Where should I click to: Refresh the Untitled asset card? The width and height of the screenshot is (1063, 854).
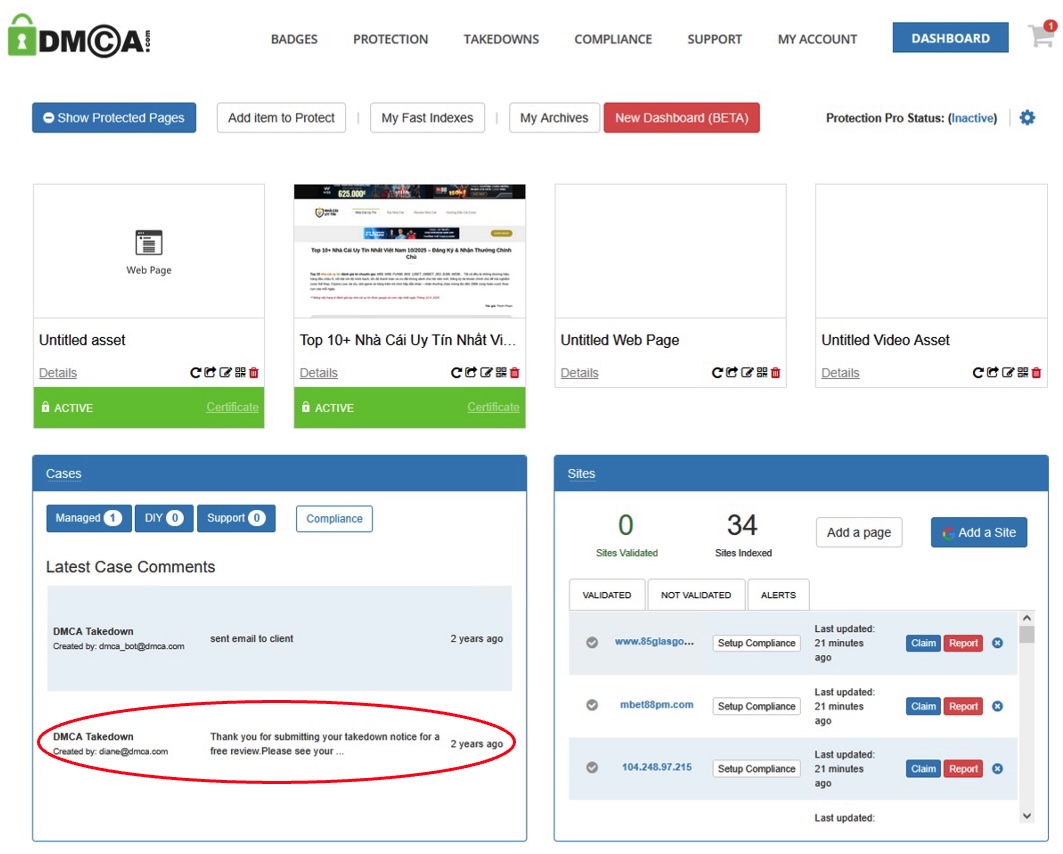[x=195, y=372]
